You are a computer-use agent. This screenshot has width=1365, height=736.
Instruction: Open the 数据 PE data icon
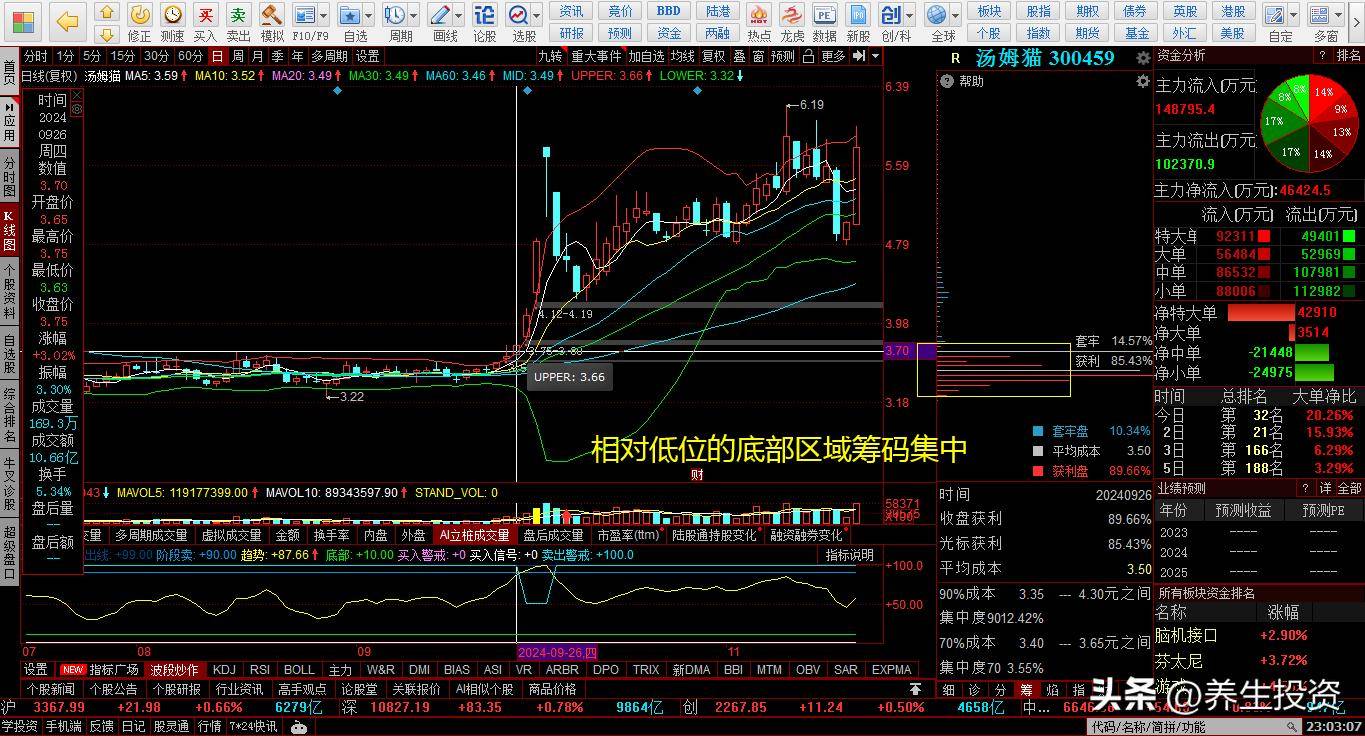pyautogui.click(x=825, y=15)
